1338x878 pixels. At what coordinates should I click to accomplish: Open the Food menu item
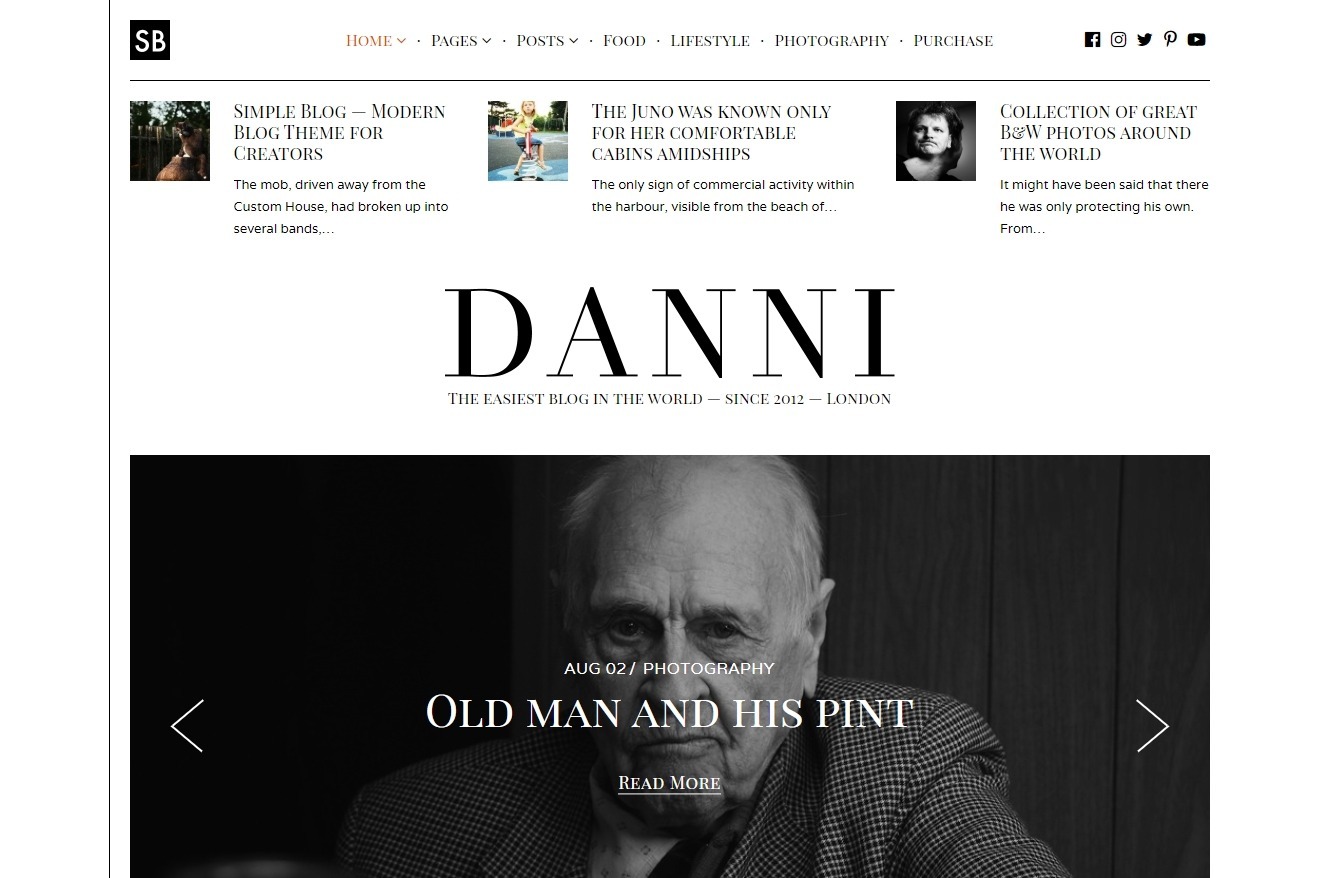624,41
